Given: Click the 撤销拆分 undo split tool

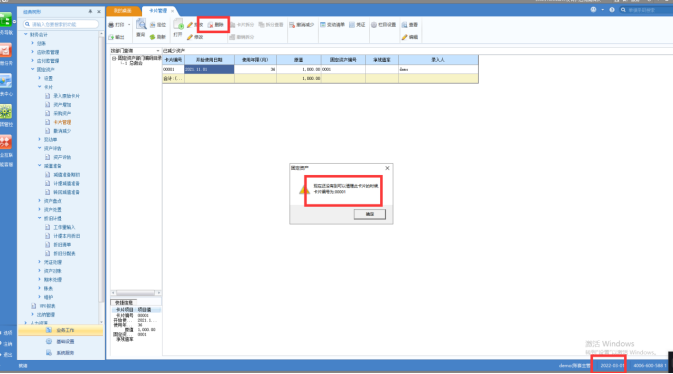Looking at the screenshot, I should (242, 37).
